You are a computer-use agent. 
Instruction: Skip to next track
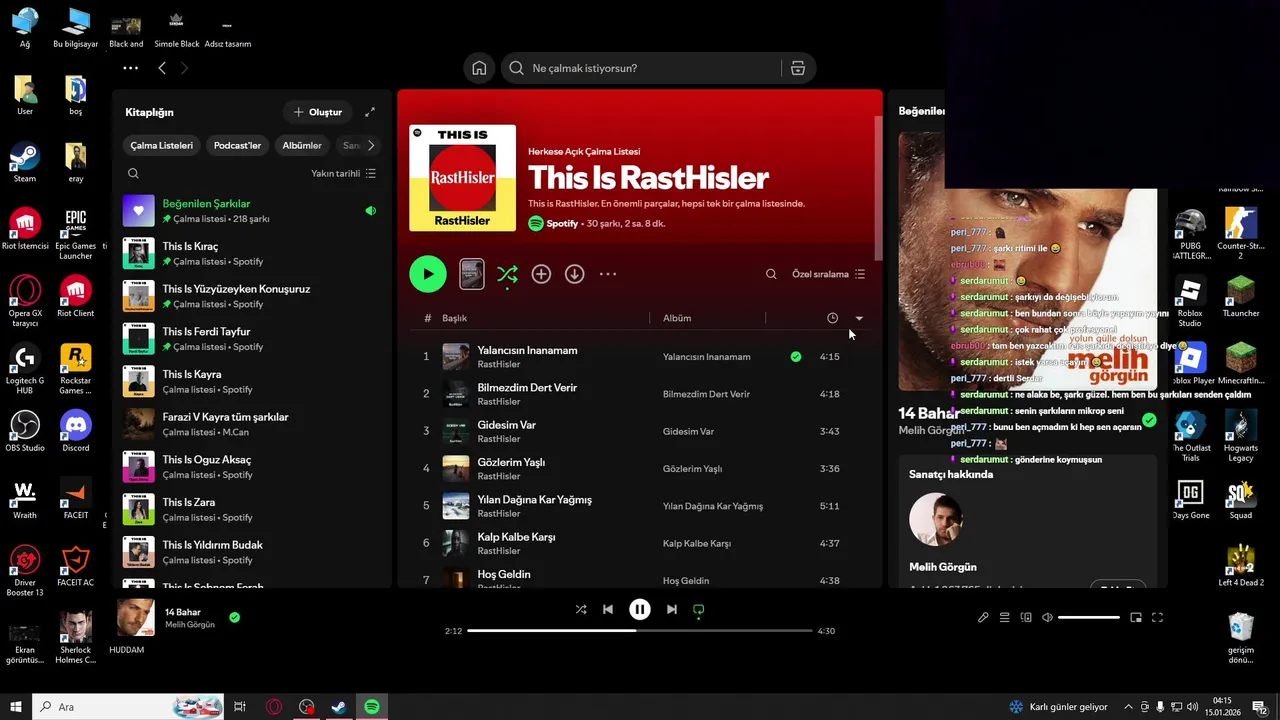coord(672,609)
